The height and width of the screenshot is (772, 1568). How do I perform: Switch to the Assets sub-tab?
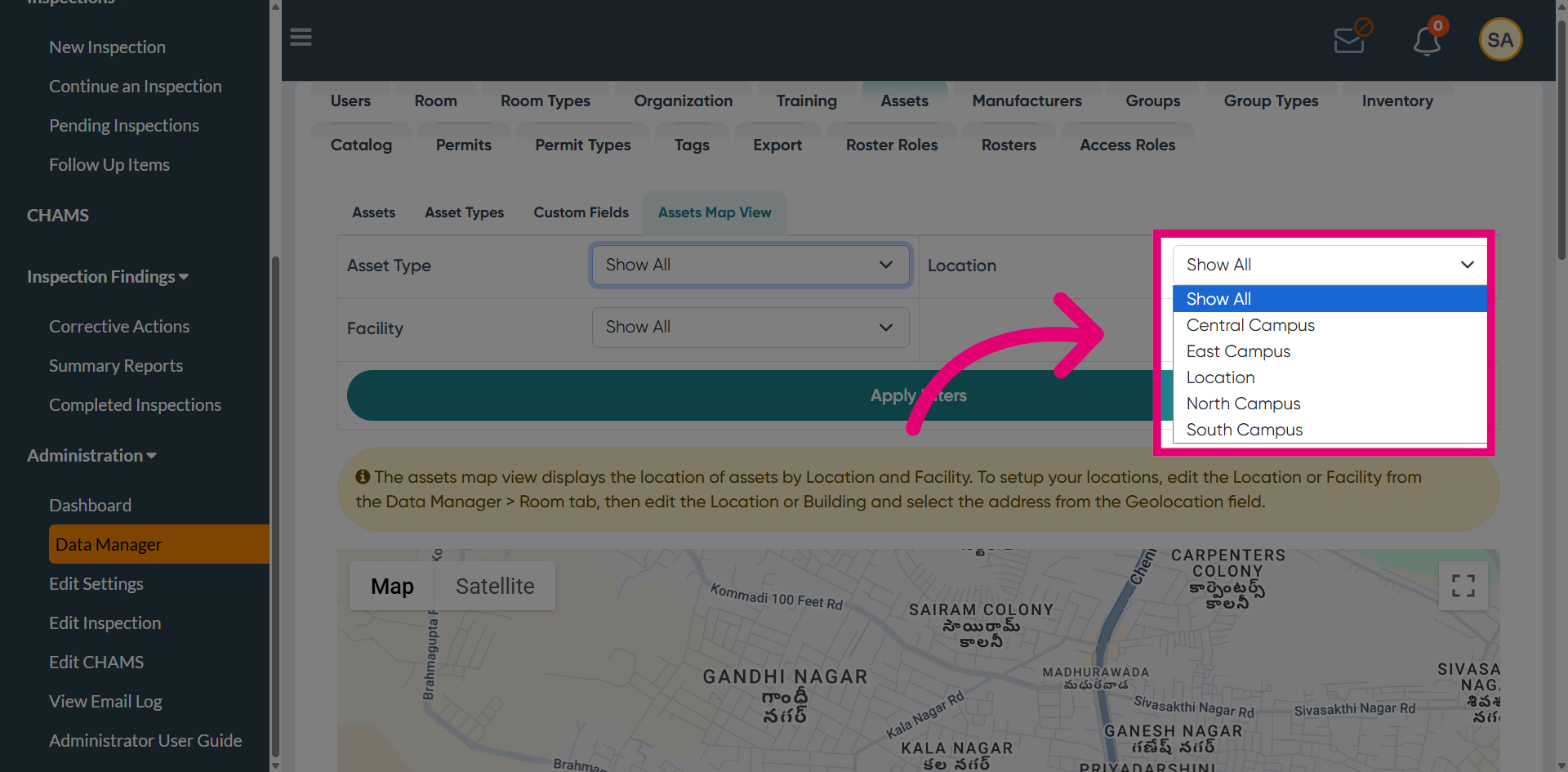point(374,212)
